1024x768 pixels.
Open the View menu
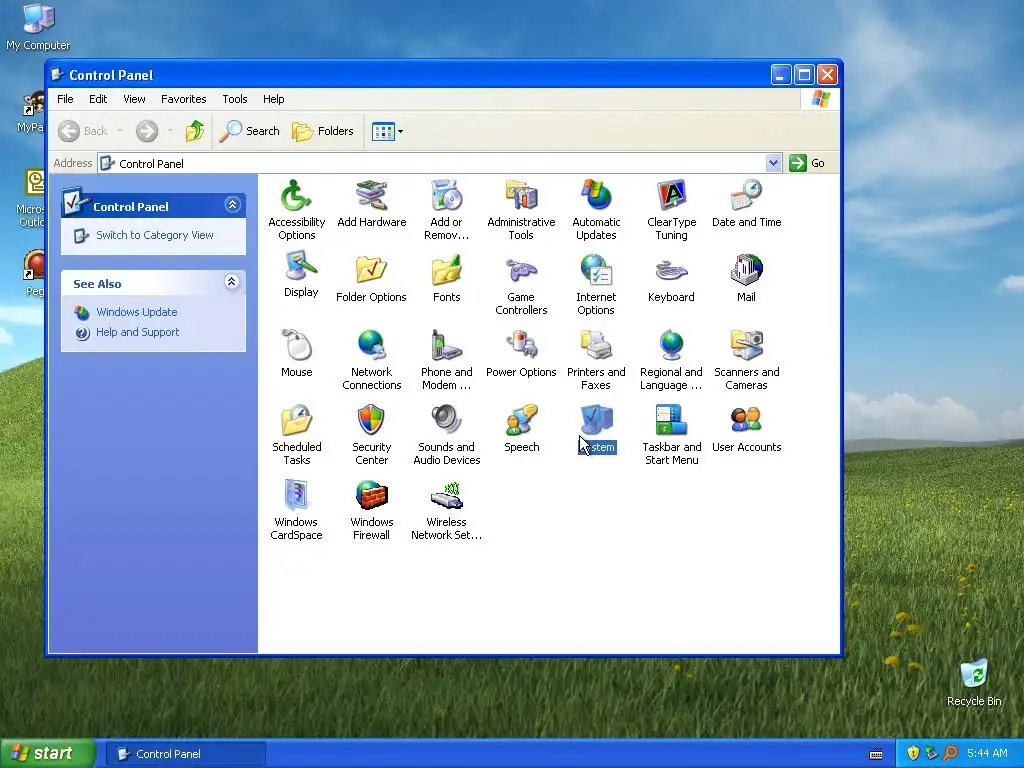[135, 99]
